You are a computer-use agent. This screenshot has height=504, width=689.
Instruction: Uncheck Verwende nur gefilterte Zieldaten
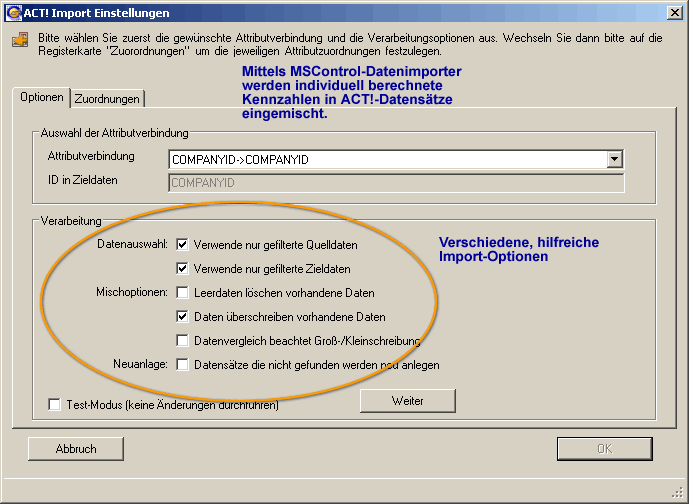[x=182, y=268]
